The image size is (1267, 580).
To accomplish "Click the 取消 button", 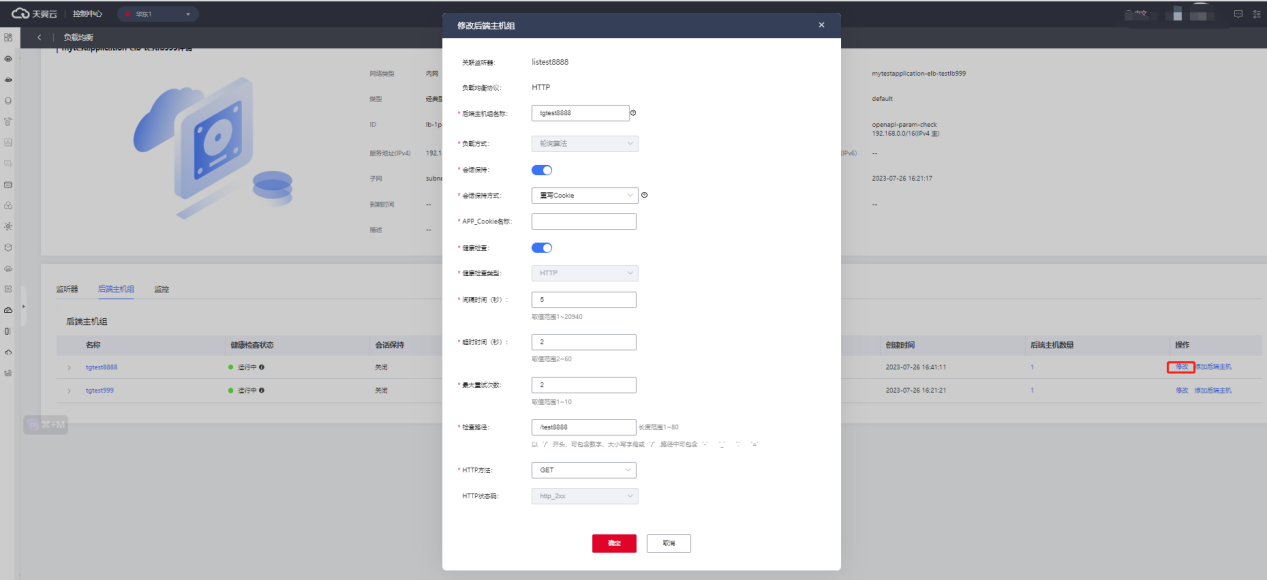I will point(668,543).
